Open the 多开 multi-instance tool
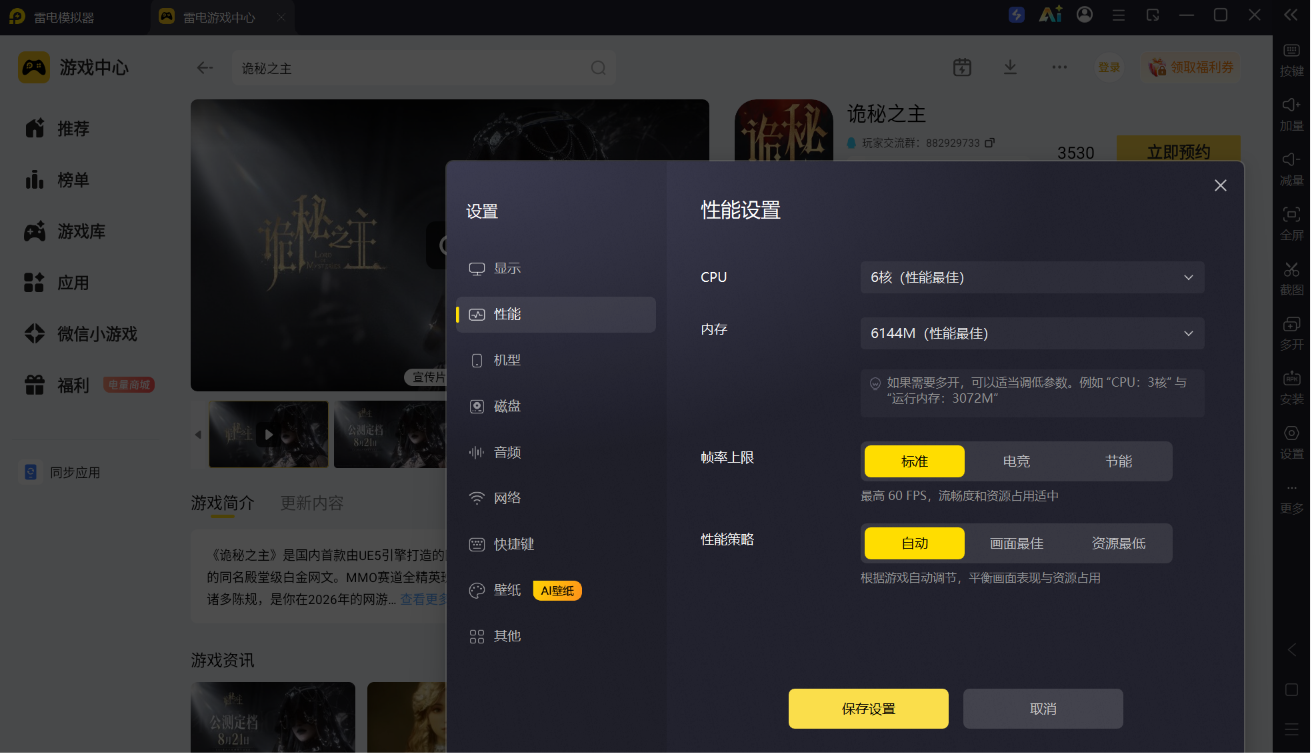The width and height of the screenshot is (1311, 753). [x=1292, y=333]
